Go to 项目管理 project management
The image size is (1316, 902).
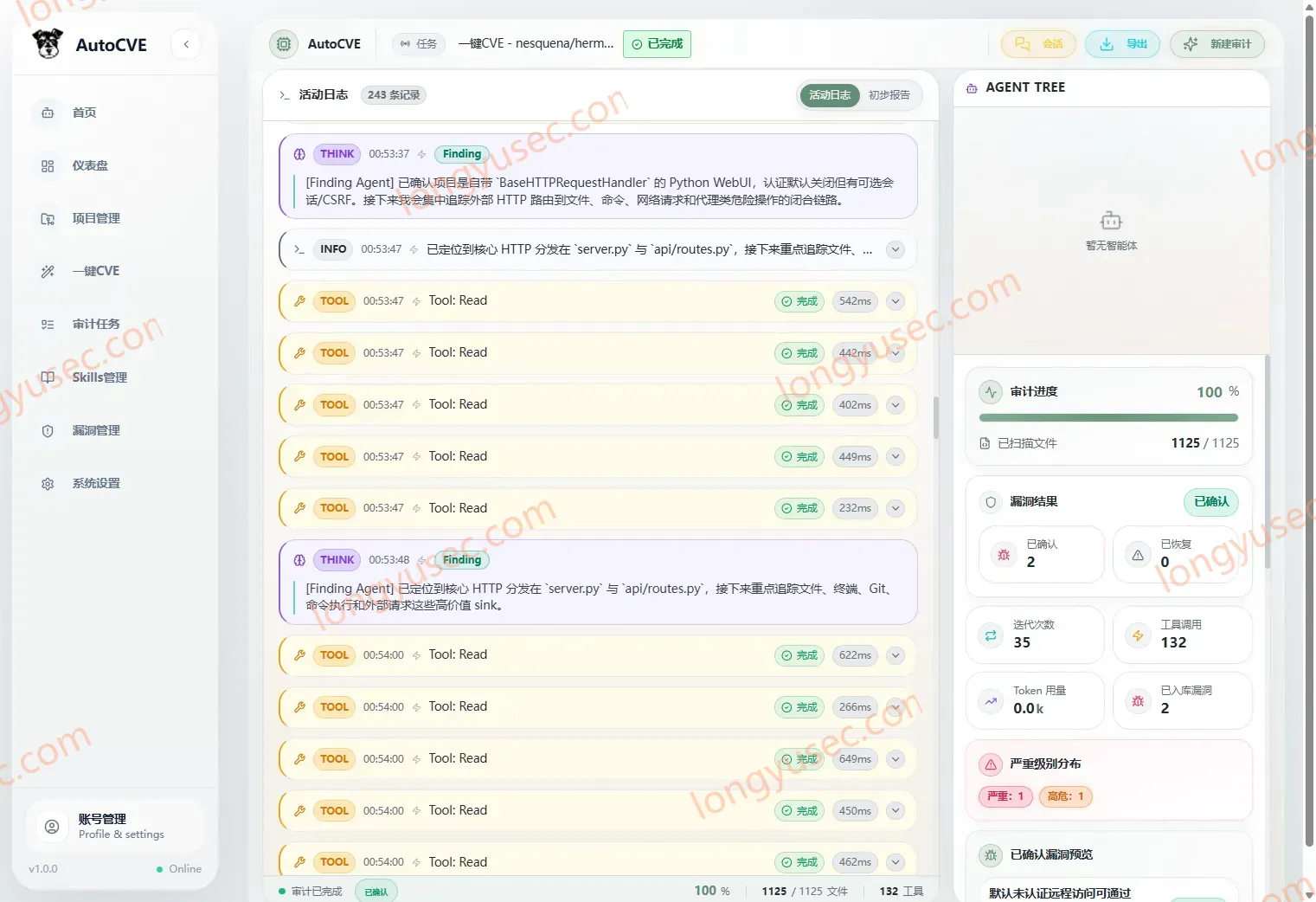(x=115, y=218)
